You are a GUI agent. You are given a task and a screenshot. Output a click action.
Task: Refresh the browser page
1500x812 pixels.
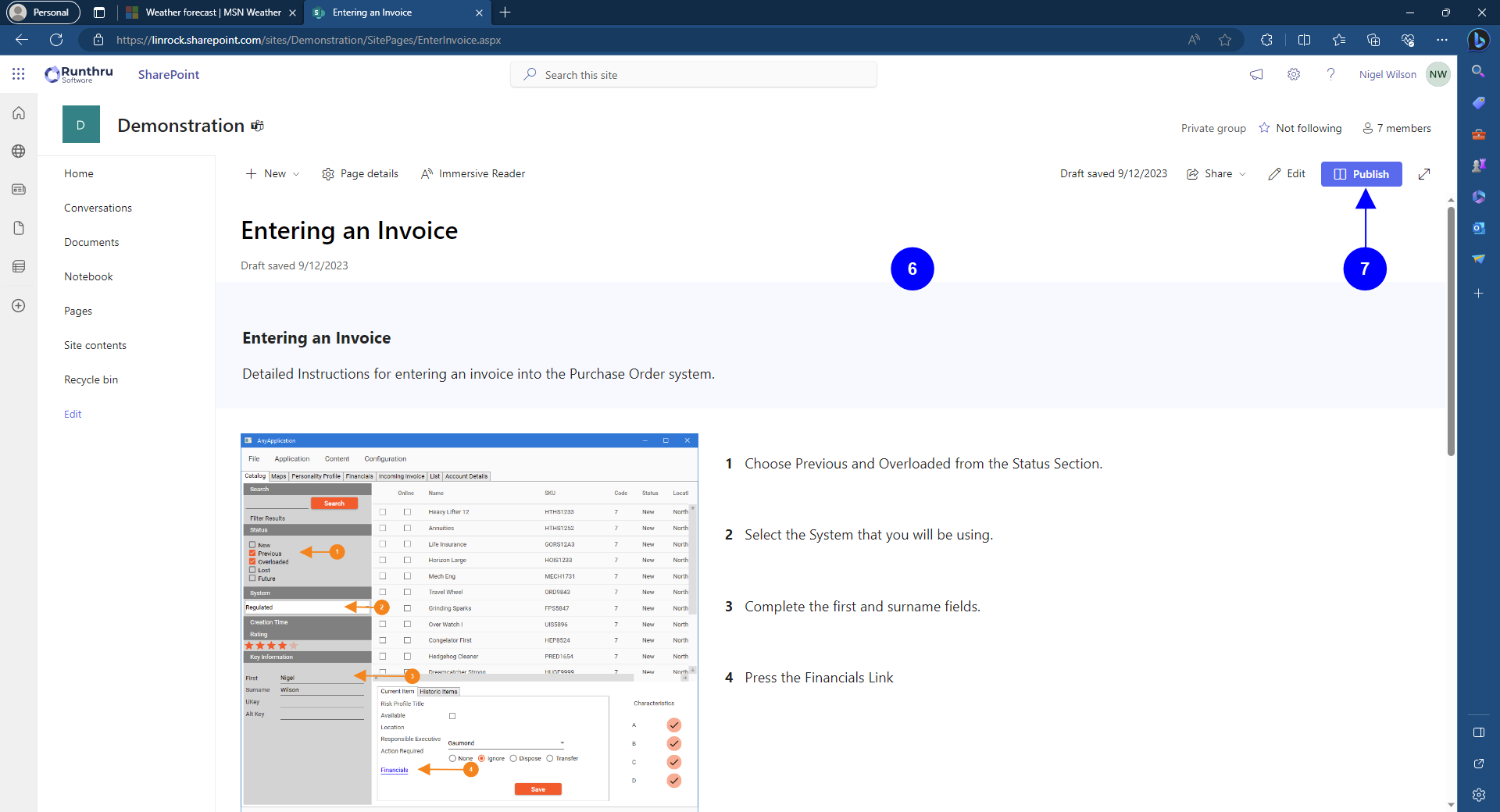56,40
